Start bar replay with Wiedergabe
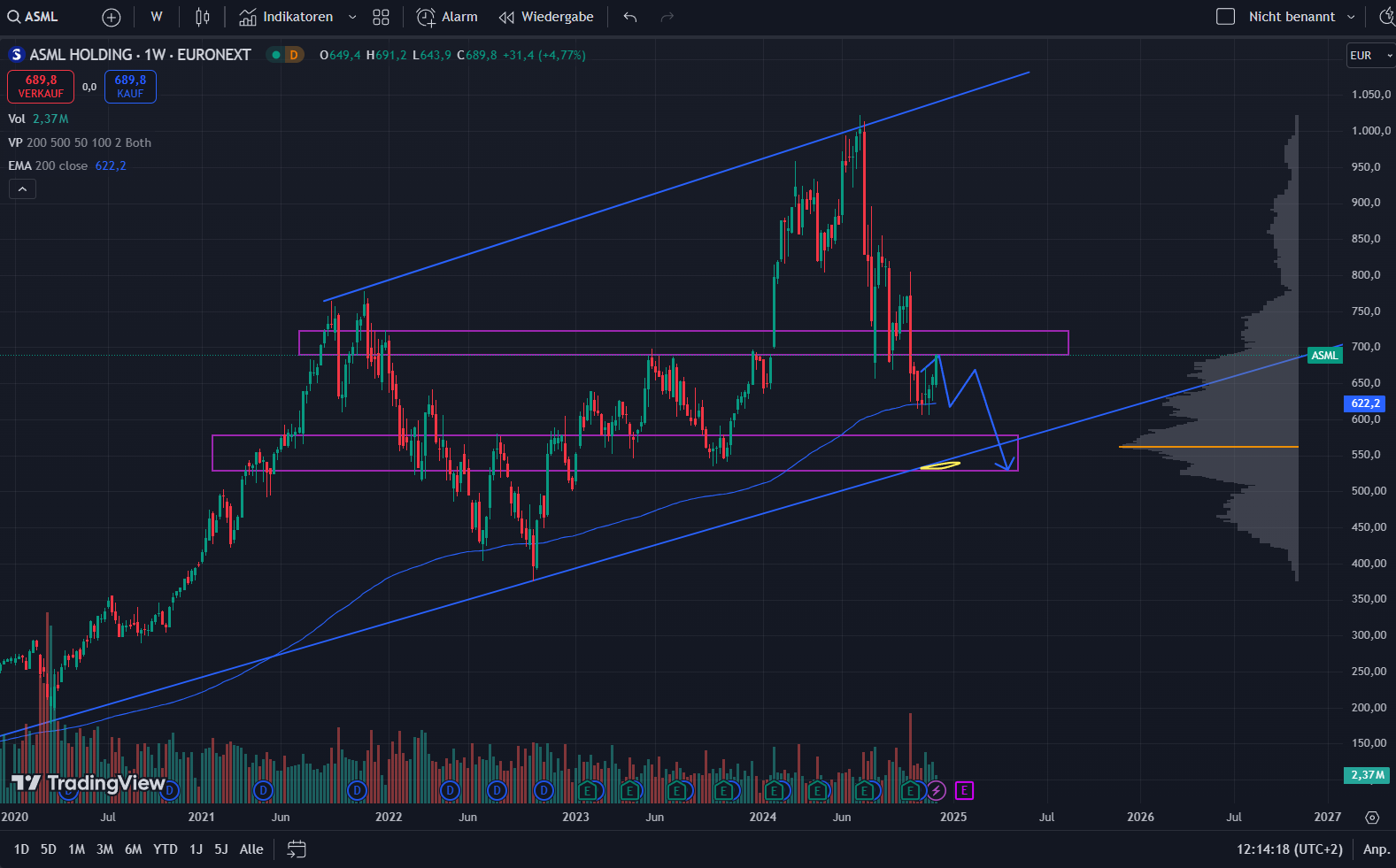This screenshot has height=868, width=1396. (546, 17)
